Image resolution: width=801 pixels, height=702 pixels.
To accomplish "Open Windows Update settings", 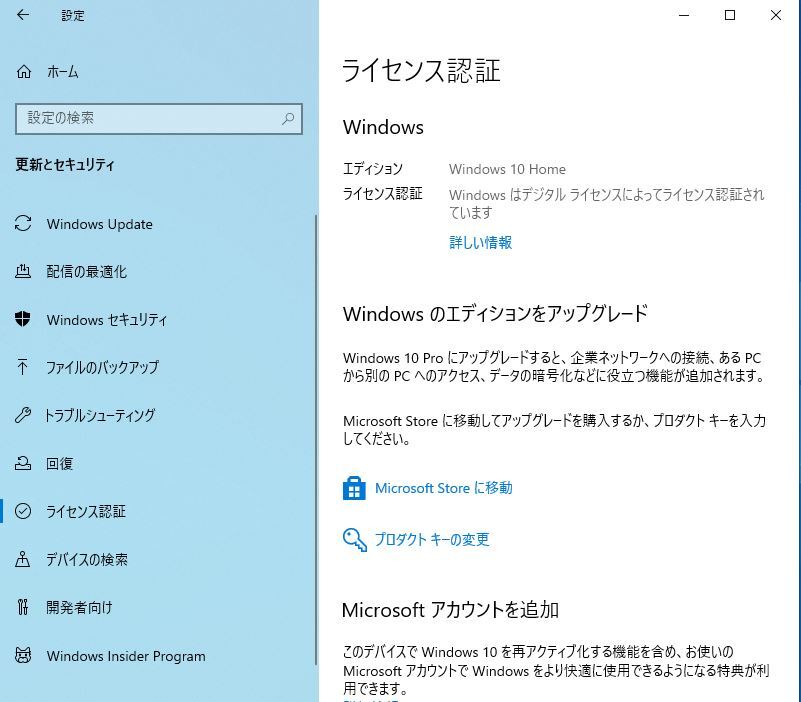I will (100, 224).
